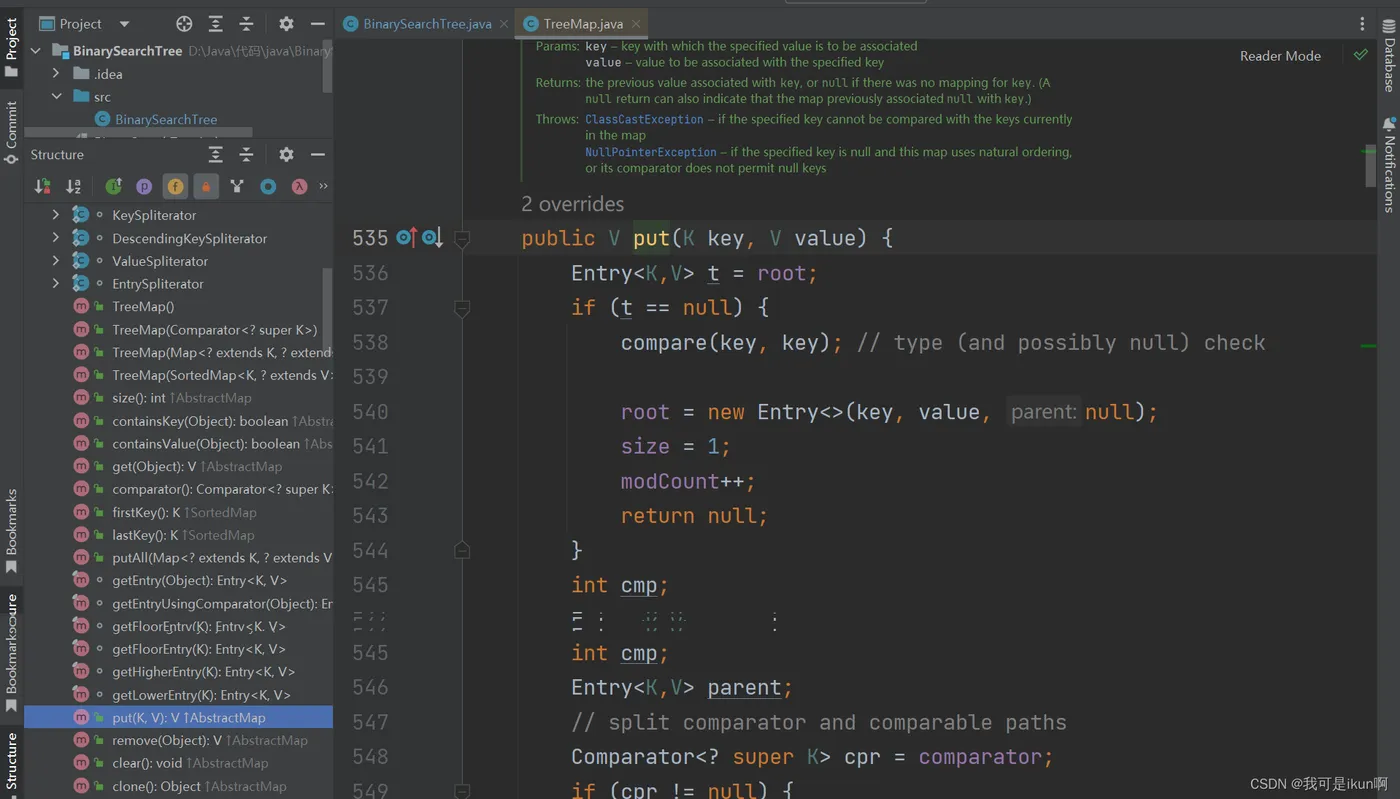Click the Select Opened File target icon
The width and height of the screenshot is (1400, 799).
pos(184,24)
